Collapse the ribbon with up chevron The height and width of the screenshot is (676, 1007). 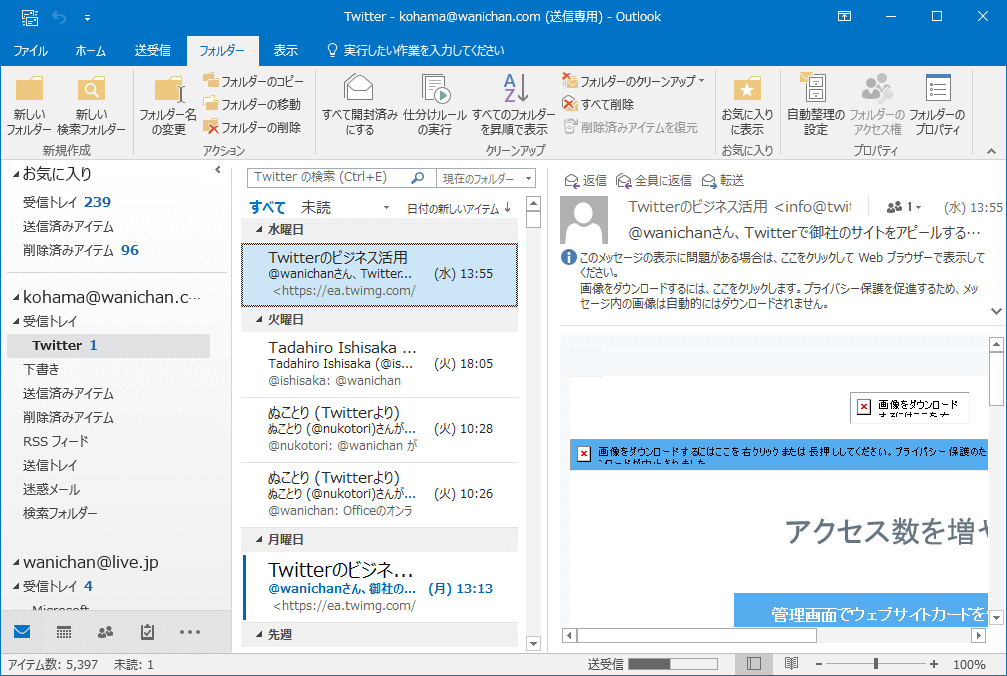click(992, 152)
